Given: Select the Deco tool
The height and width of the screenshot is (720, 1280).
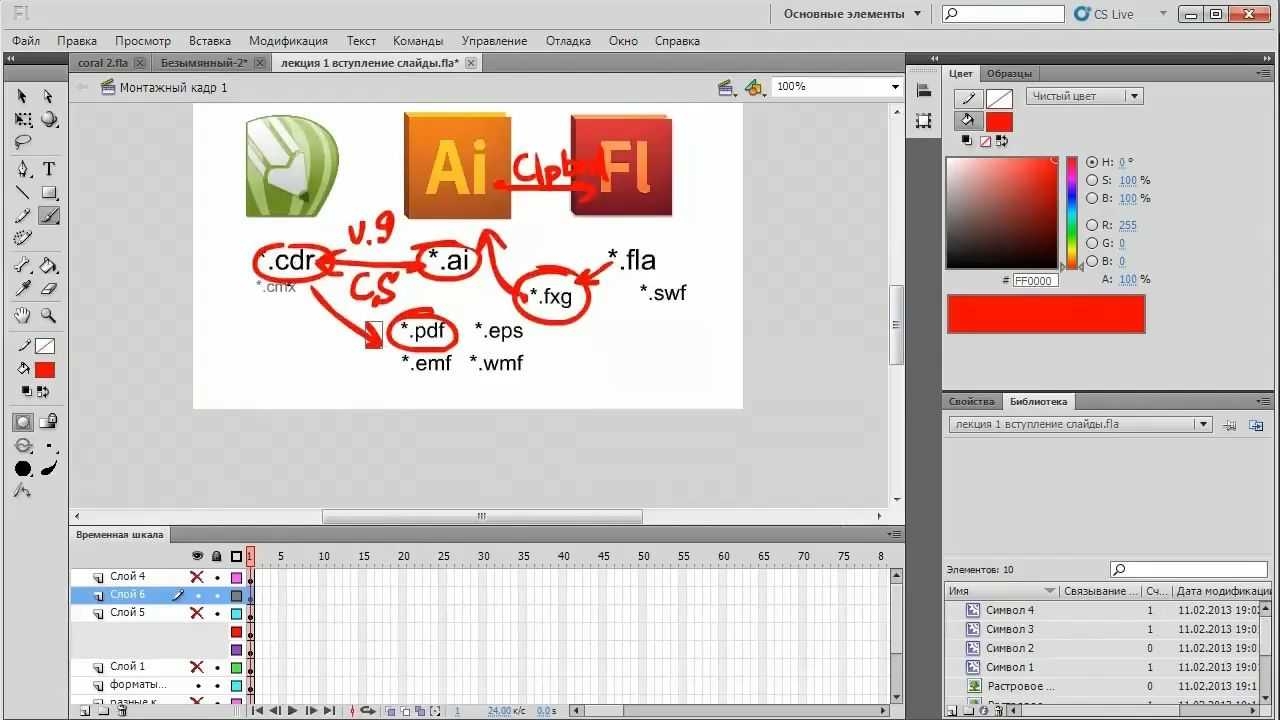Looking at the screenshot, I should 22,238.
